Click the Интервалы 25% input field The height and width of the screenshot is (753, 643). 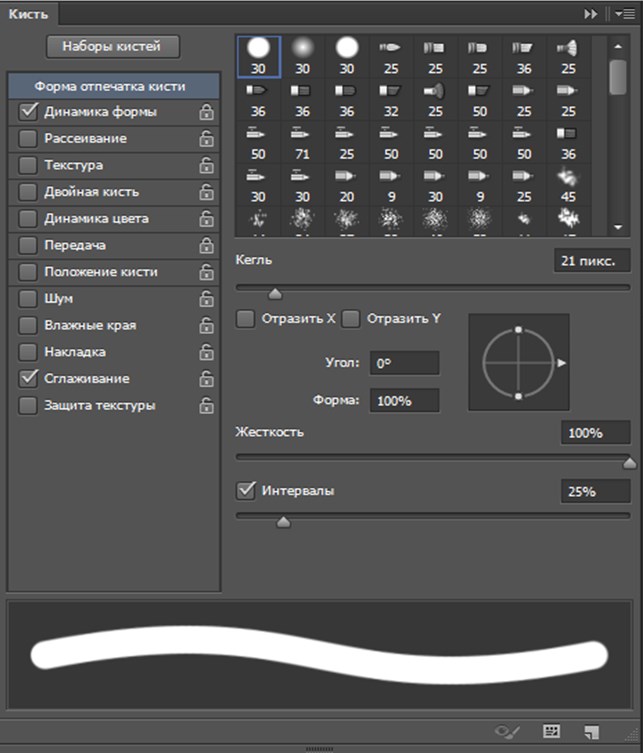click(x=595, y=491)
